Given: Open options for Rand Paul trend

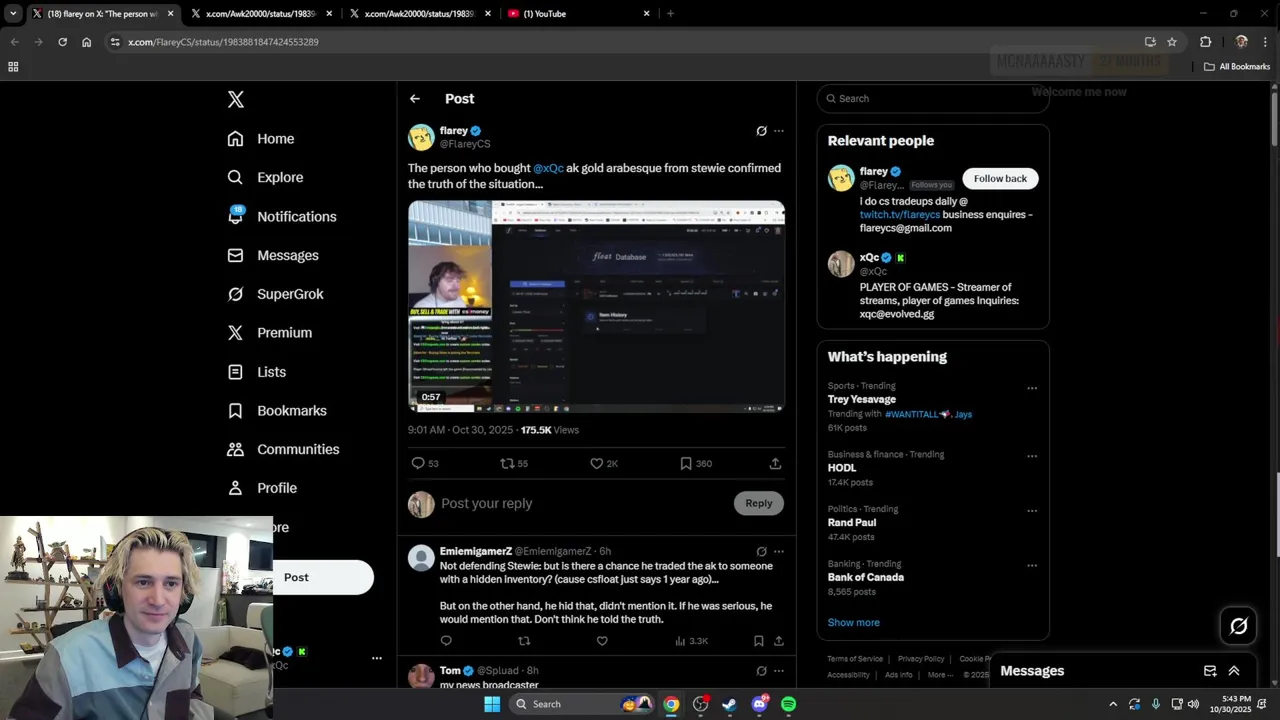Looking at the screenshot, I should coord(1032,511).
